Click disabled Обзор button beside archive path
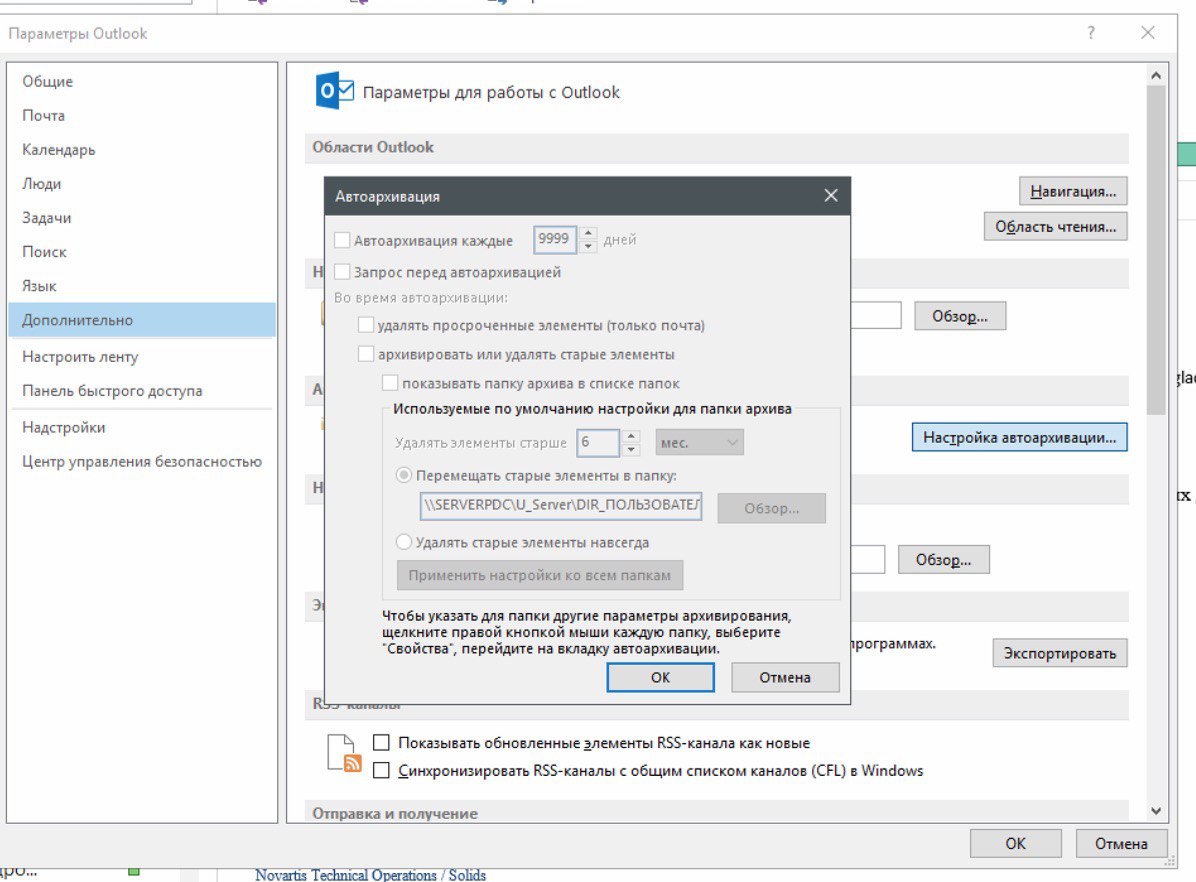 [x=771, y=508]
